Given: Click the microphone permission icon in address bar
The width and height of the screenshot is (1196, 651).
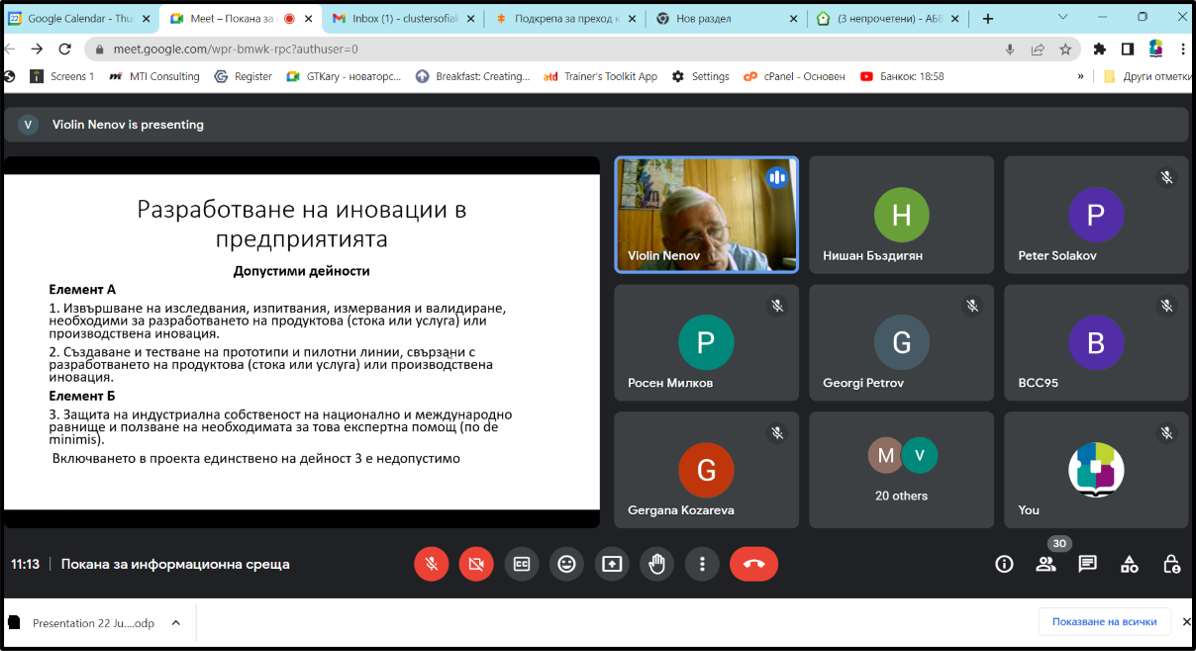Looking at the screenshot, I should (1009, 49).
